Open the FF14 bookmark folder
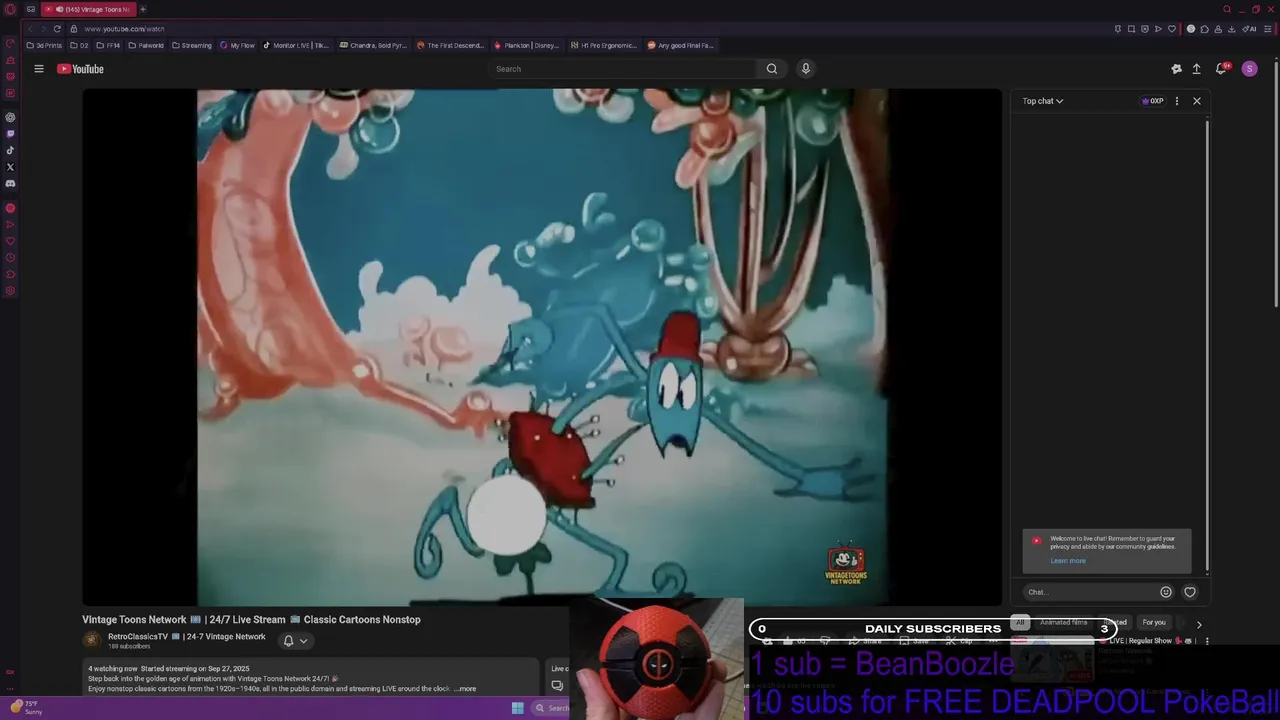The width and height of the screenshot is (1280, 720). 107,45
